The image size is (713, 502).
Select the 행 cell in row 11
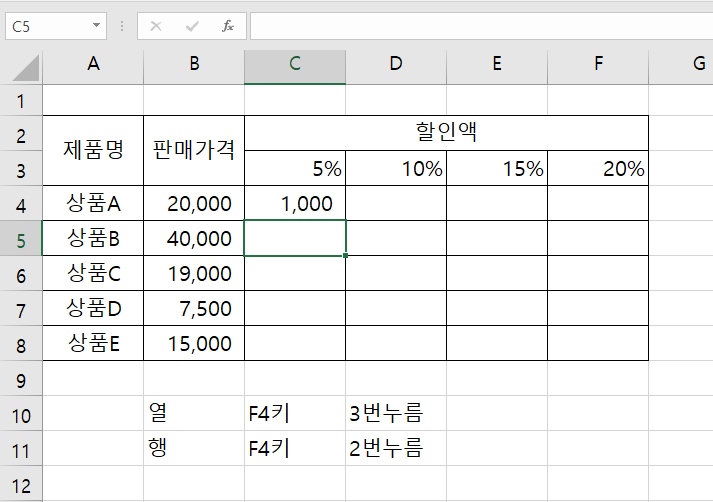click(x=194, y=448)
